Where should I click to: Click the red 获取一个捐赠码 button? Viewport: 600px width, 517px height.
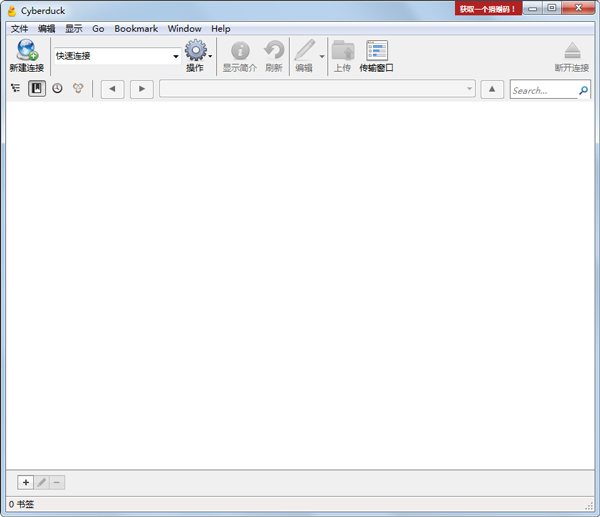point(488,9)
